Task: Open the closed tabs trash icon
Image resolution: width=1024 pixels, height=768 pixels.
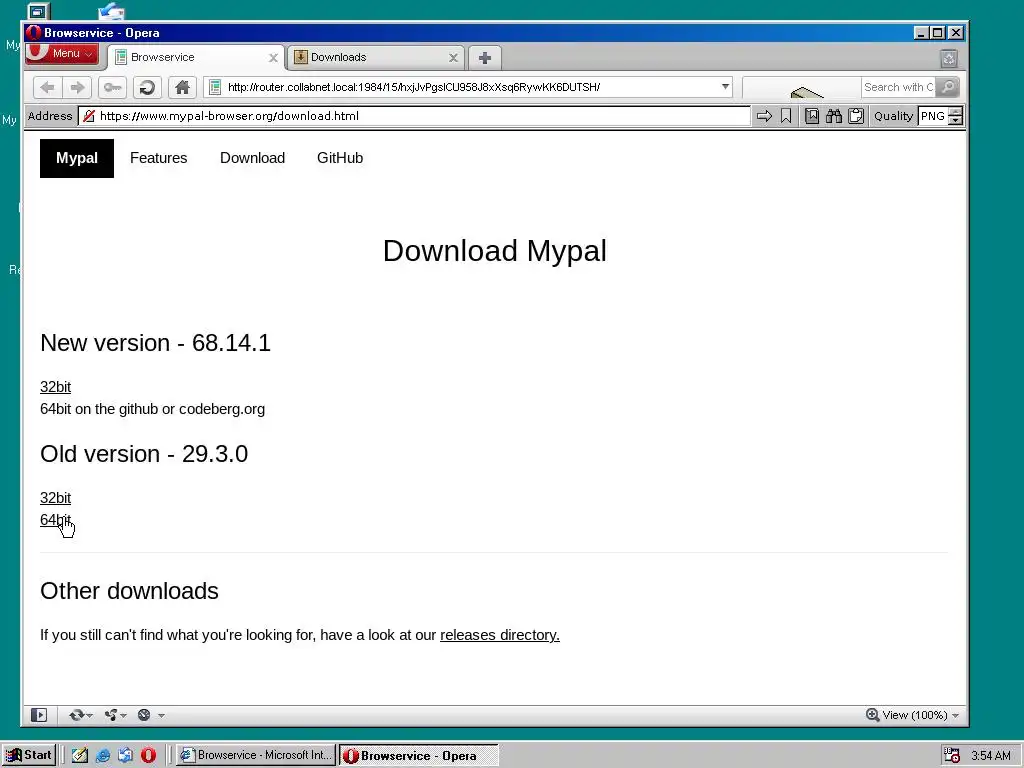Action: (949, 59)
